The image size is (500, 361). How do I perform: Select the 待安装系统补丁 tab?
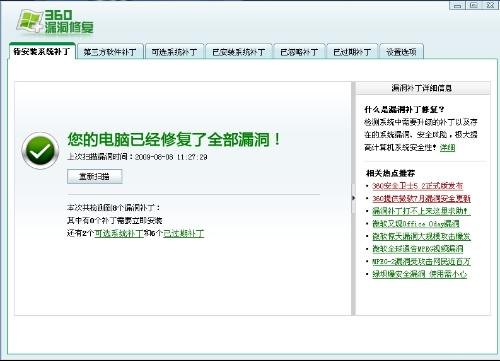coord(42,51)
